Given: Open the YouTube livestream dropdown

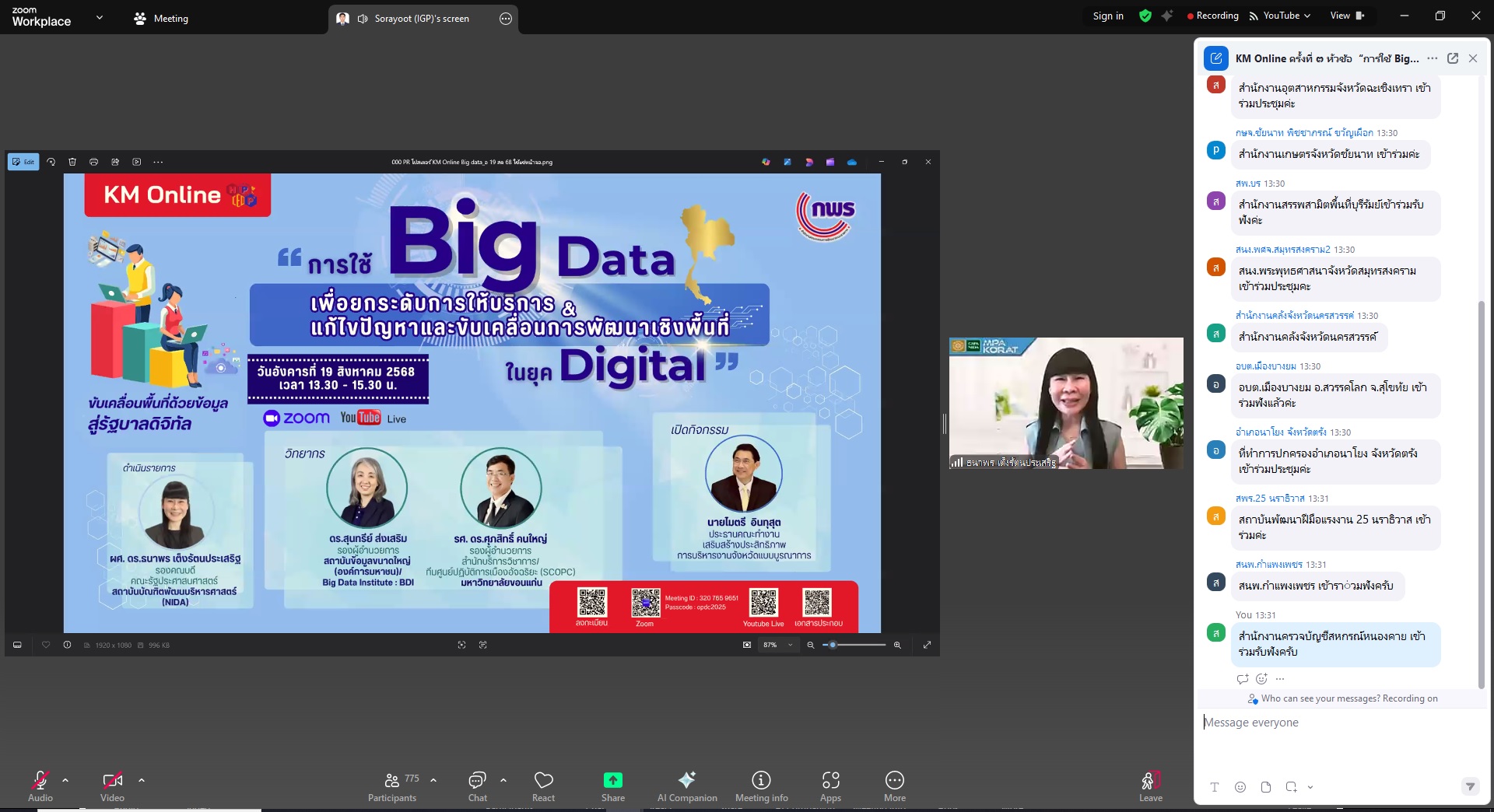Looking at the screenshot, I should [x=1280, y=16].
